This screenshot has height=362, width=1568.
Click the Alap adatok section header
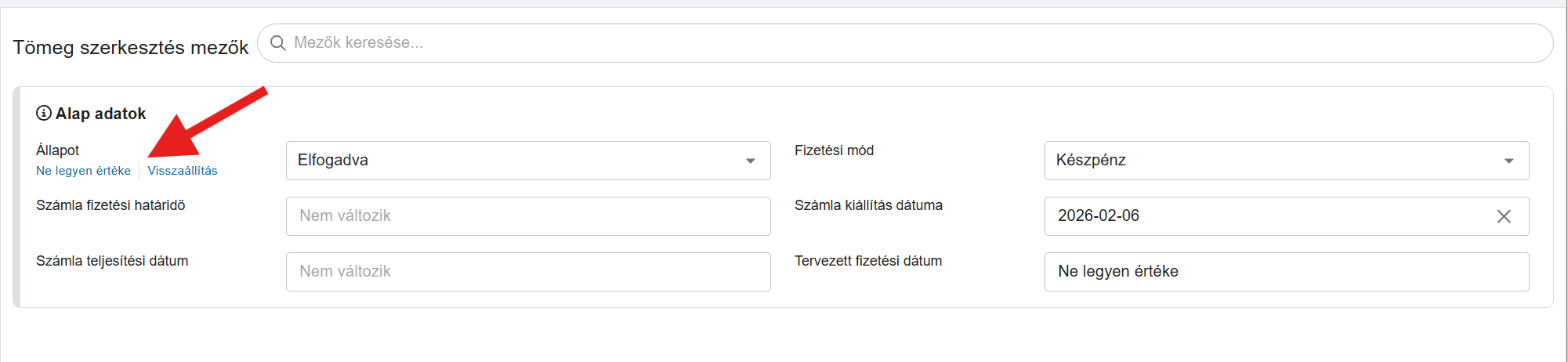pos(100,114)
